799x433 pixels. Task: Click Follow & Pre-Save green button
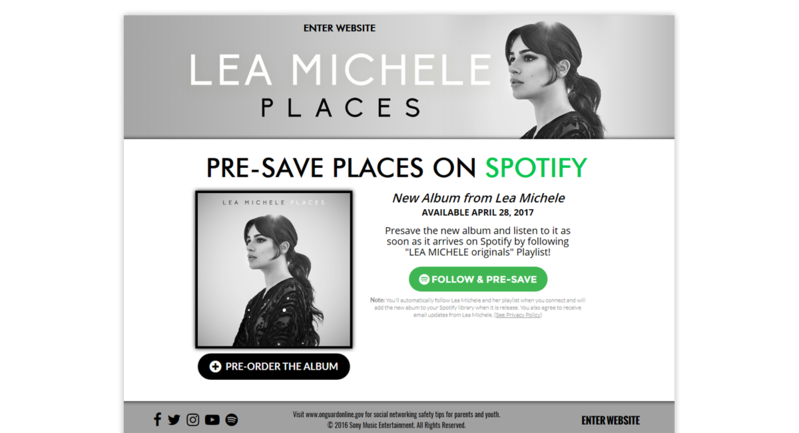pyautogui.click(x=478, y=279)
